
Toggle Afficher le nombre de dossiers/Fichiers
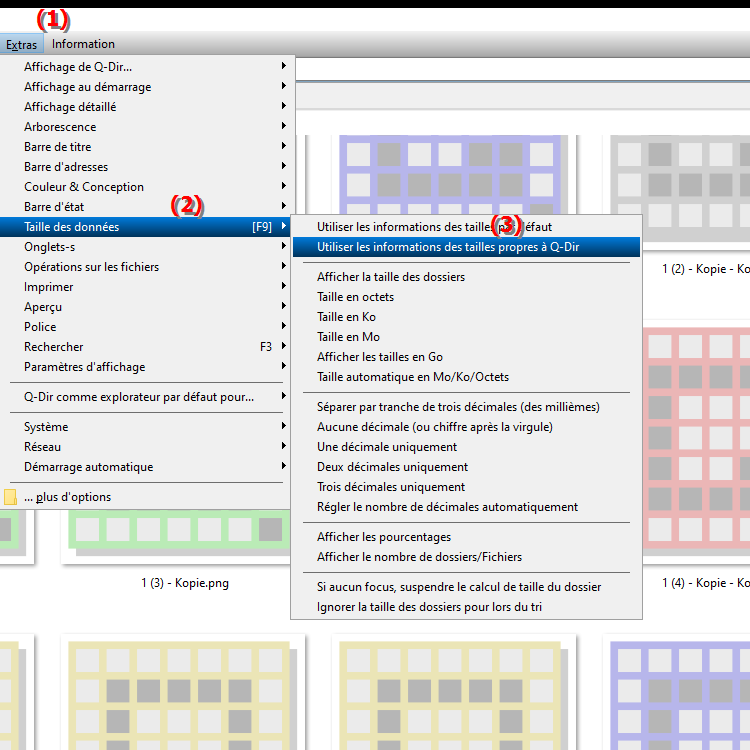pos(419,557)
